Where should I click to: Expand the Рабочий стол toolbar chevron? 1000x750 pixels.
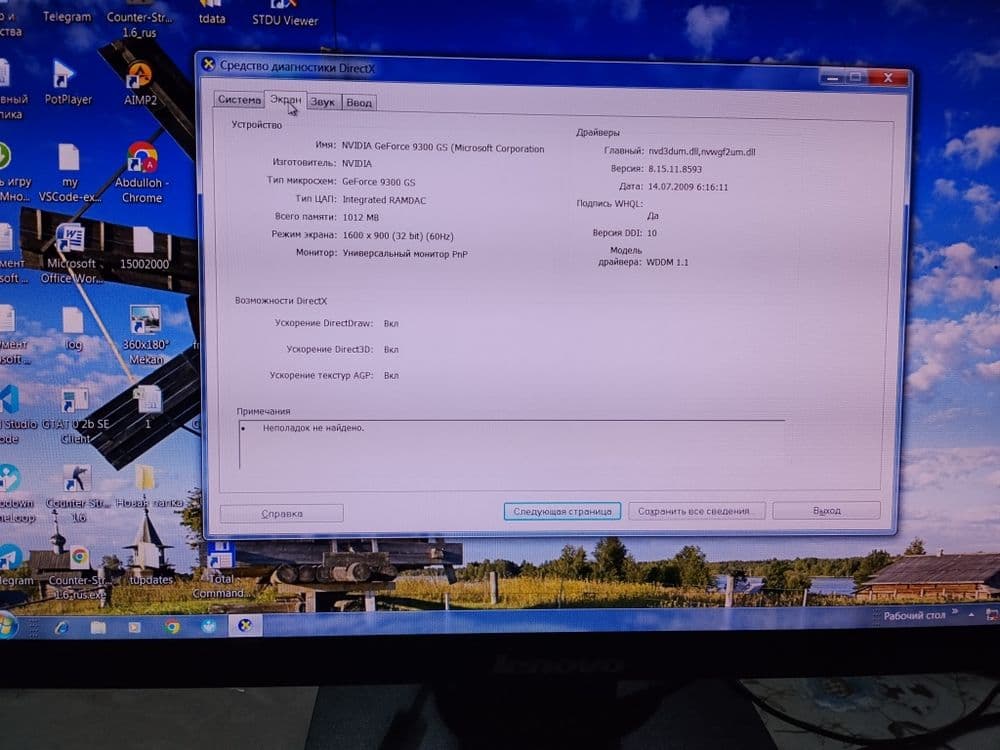955,612
